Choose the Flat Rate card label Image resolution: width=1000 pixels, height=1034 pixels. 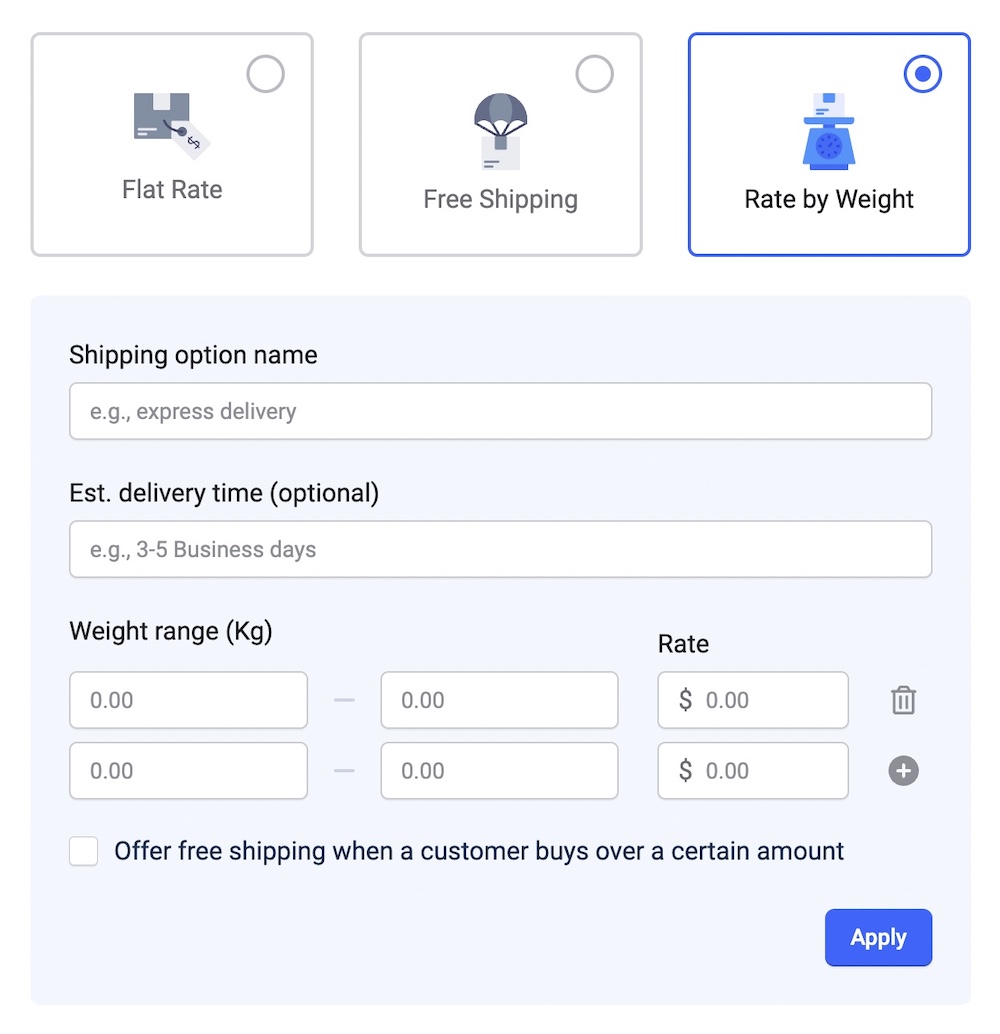172,190
